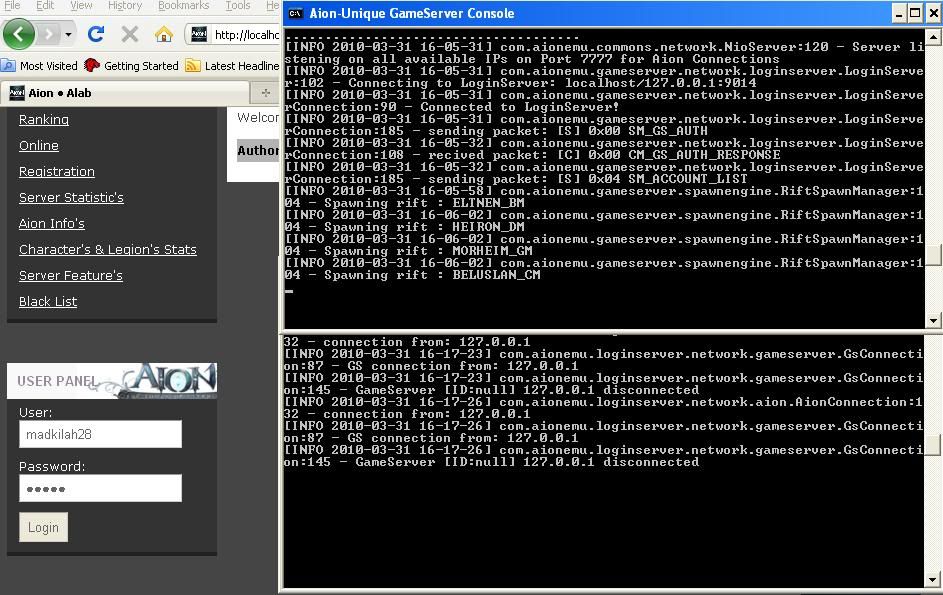Open the Bookmarks menu

183,6
